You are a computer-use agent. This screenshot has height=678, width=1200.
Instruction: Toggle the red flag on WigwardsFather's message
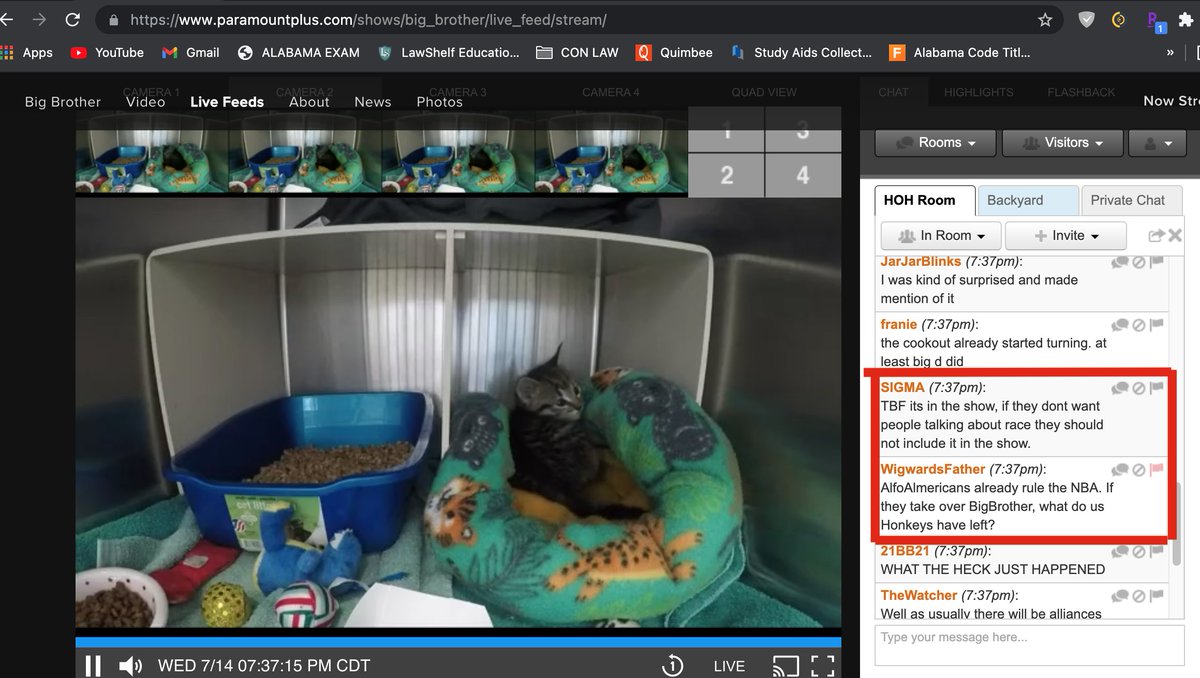click(x=1157, y=470)
